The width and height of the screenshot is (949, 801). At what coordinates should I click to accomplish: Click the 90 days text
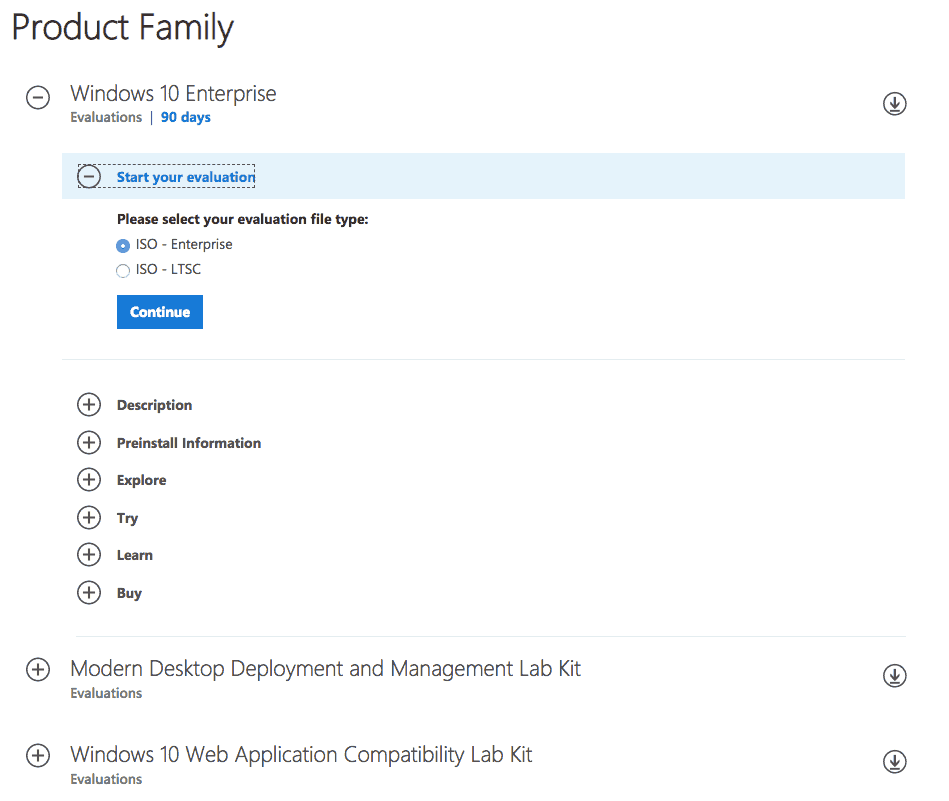186,117
